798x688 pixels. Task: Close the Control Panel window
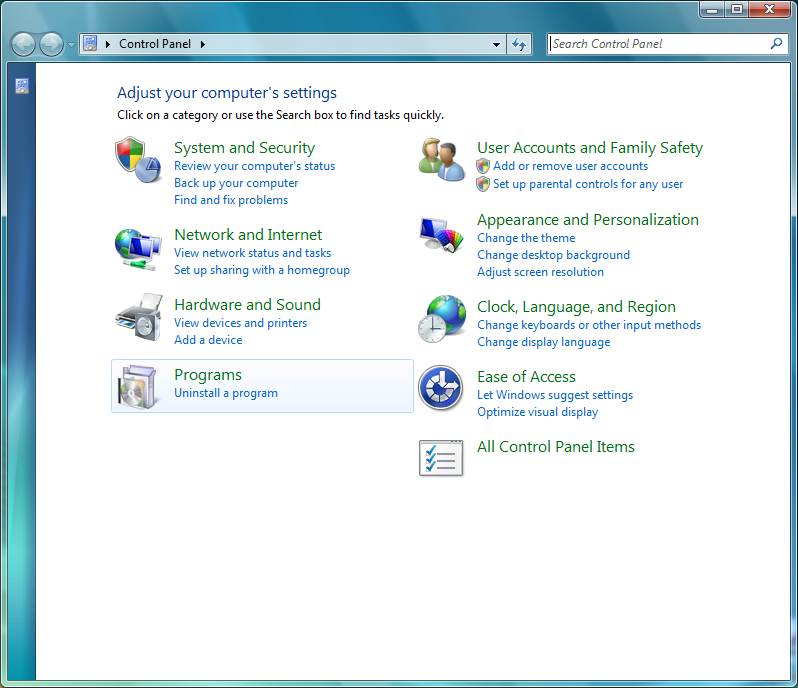point(769,9)
